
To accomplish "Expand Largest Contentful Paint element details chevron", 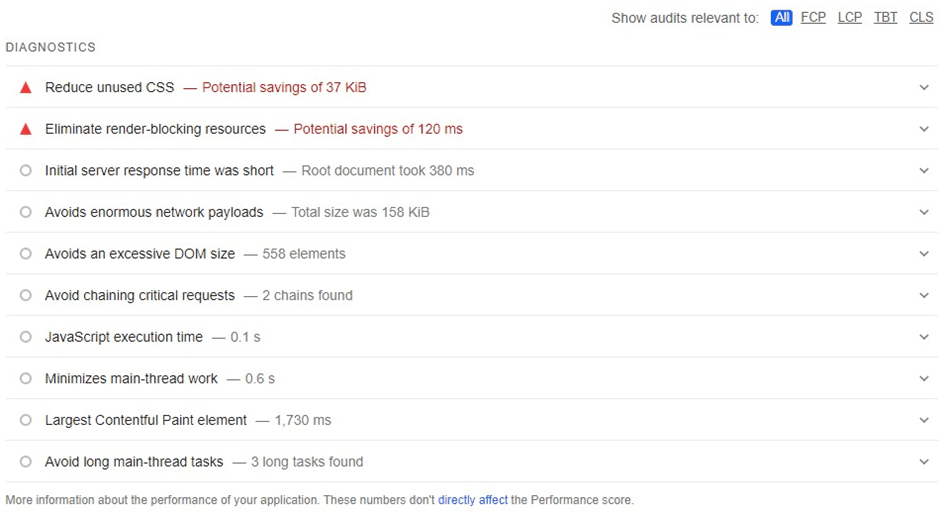I will pos(924,420).
